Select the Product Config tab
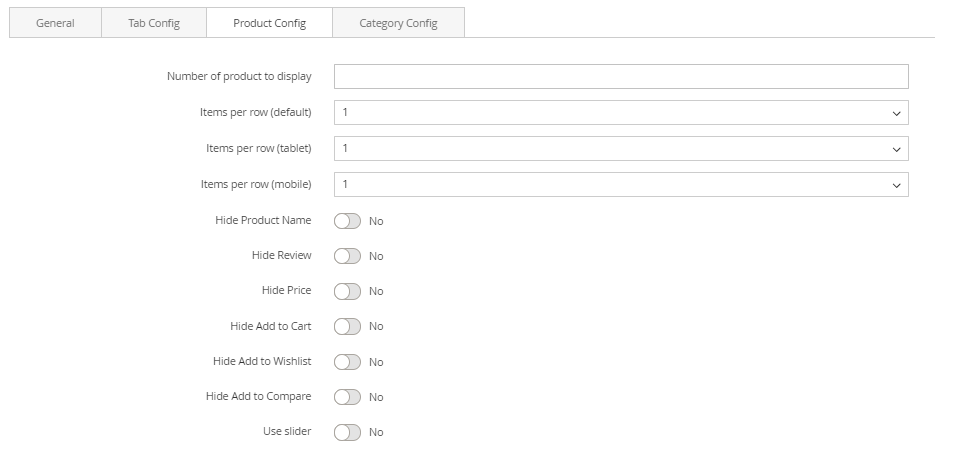Image resolution: width=978 pixels, height=464 pixels. (269, 23)
